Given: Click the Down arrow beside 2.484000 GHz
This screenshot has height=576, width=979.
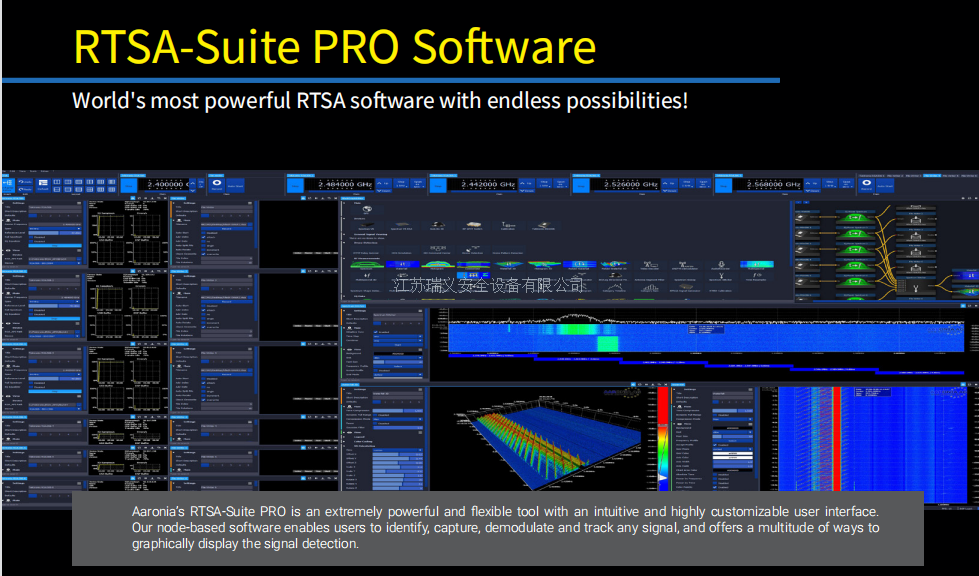Looking at the screenshot, I should [x=382, y=190].
